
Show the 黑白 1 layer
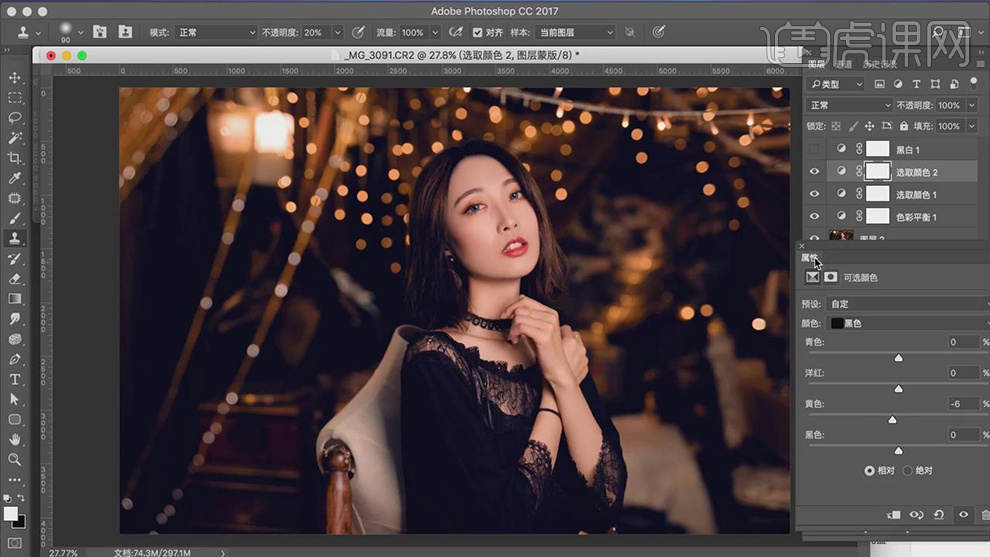tap(814, 149)
